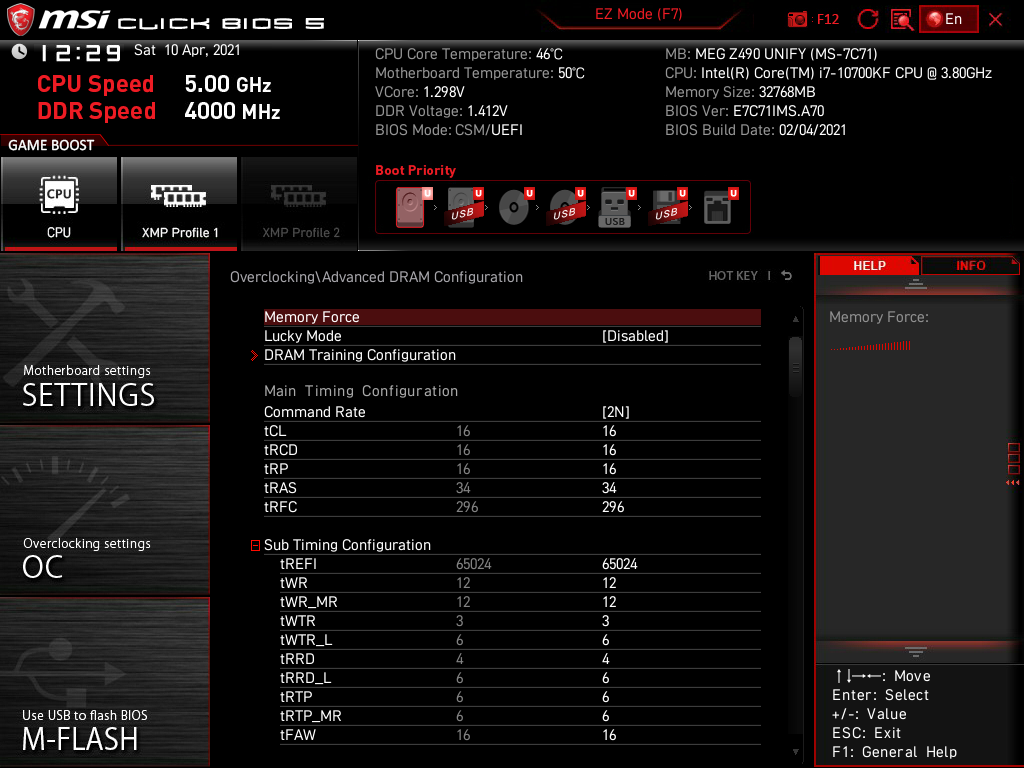Select the Main Timing Configuration heading

click(360, 391)
